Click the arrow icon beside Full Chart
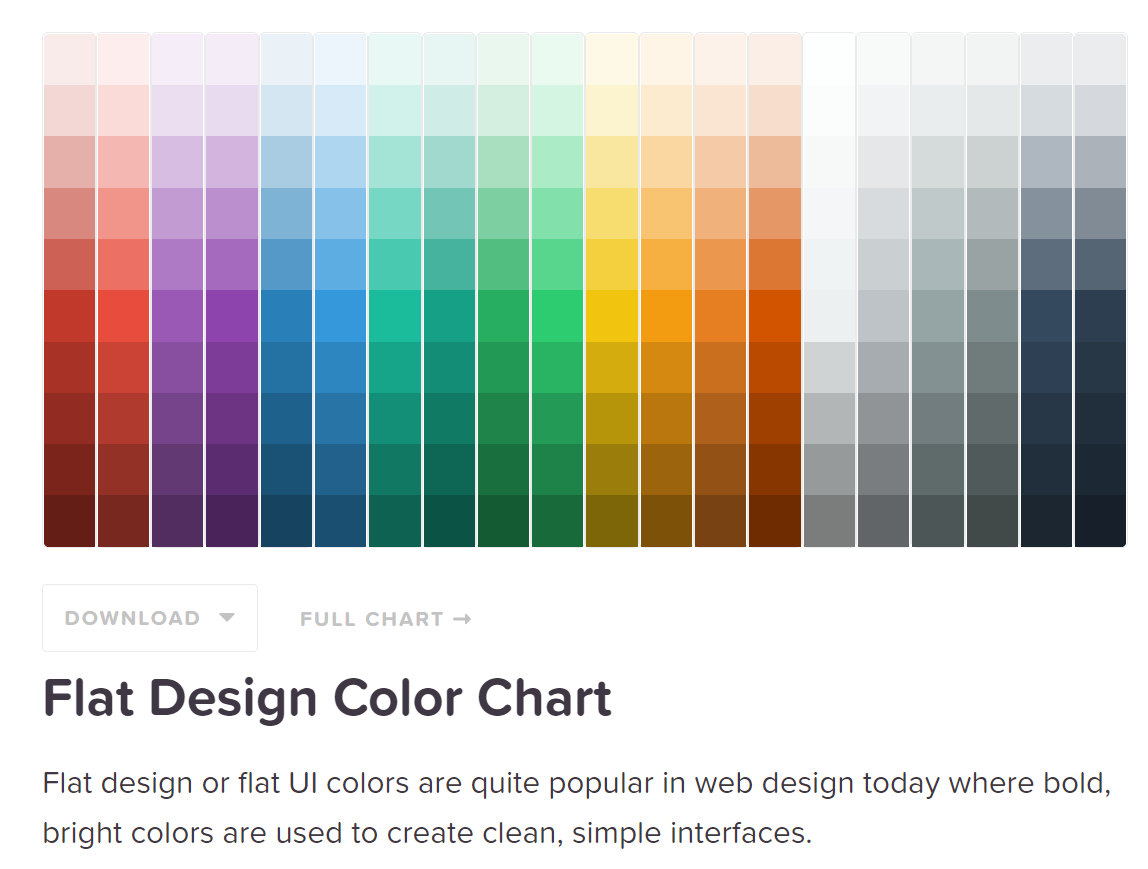The image size is (1148, 869). coord(462,619)
